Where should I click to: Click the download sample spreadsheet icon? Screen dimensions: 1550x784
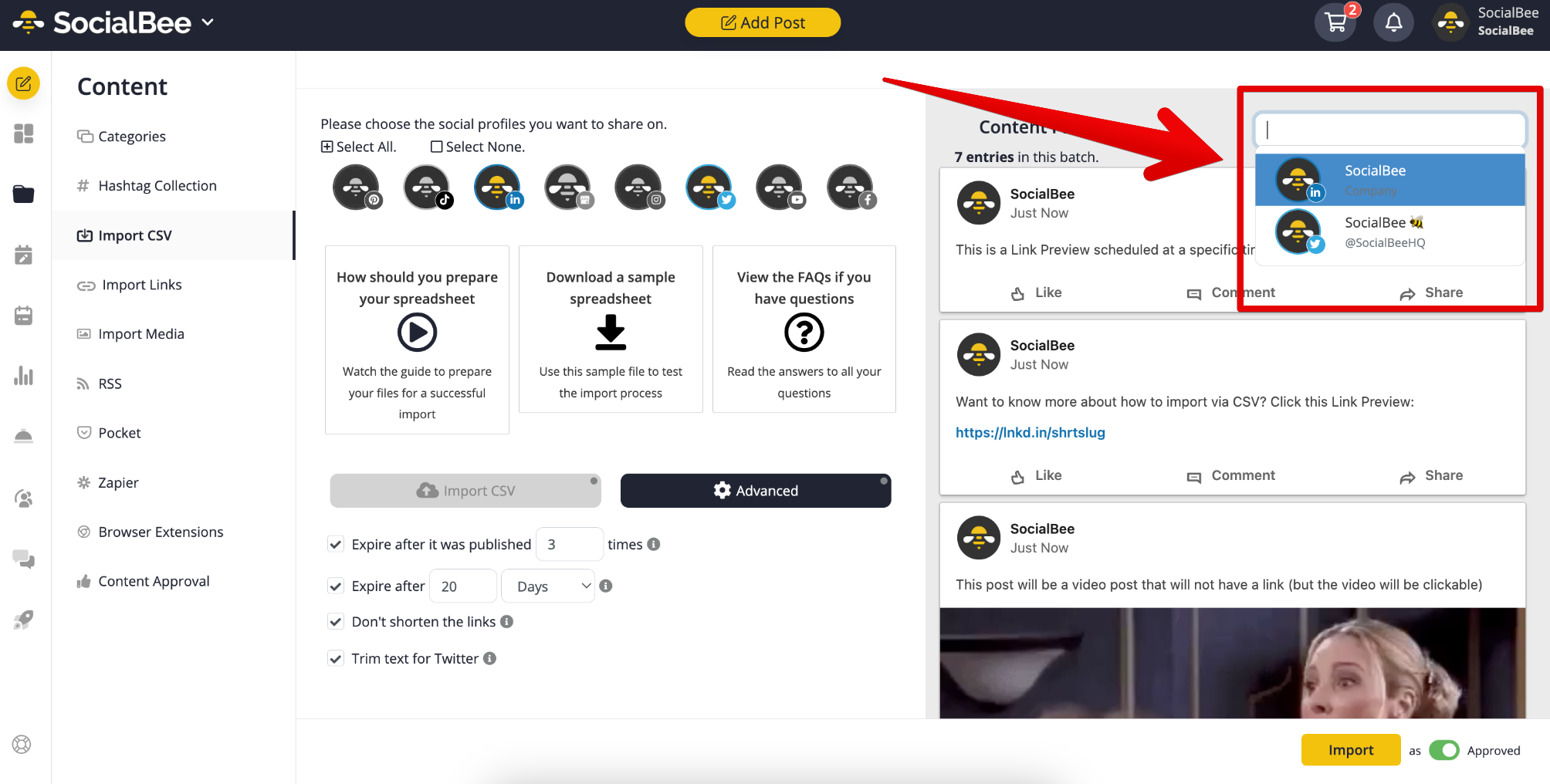(611, 333)
